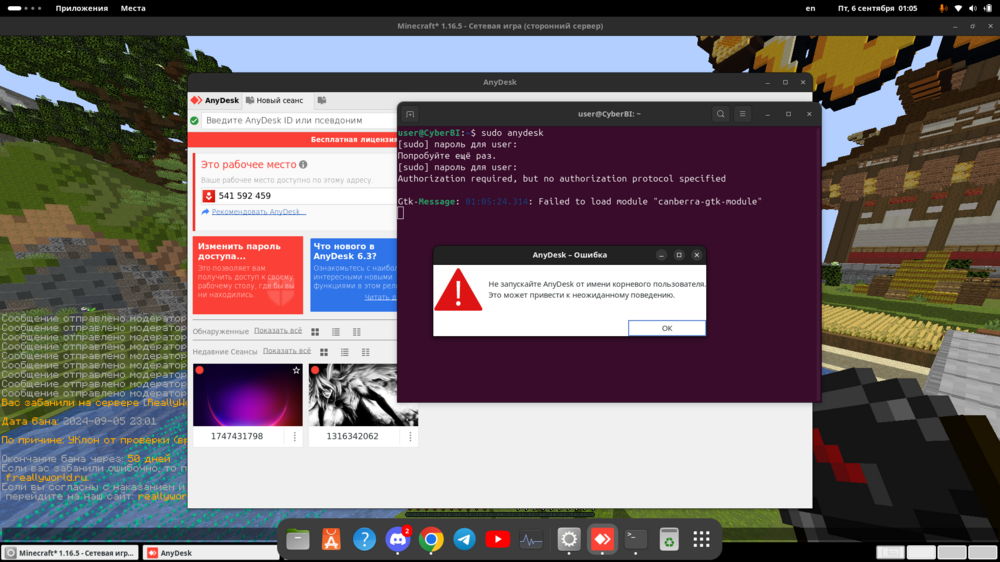Select the ID text 541 592 459
This screenshot has width=1000, height=562.
click(244, 196)
